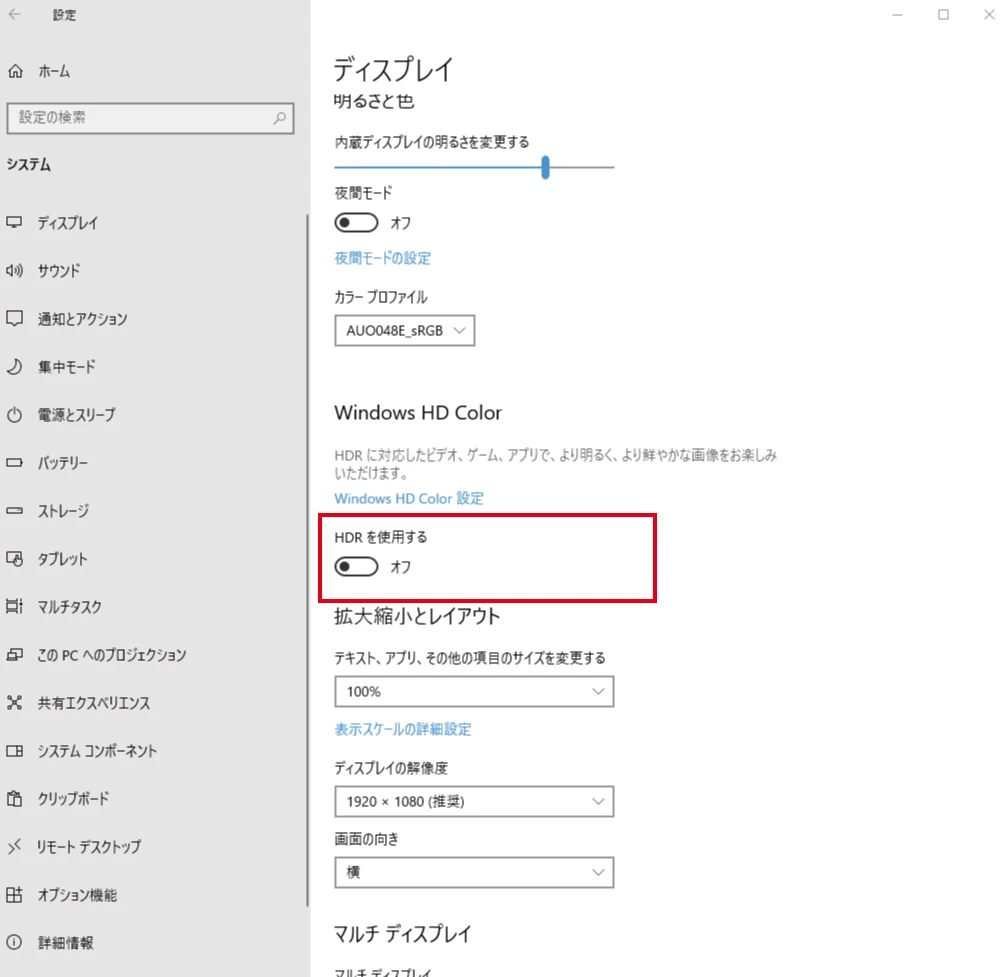Click the Optional features icon
The image size is (1006, 977).
click(x=14, y=894)
